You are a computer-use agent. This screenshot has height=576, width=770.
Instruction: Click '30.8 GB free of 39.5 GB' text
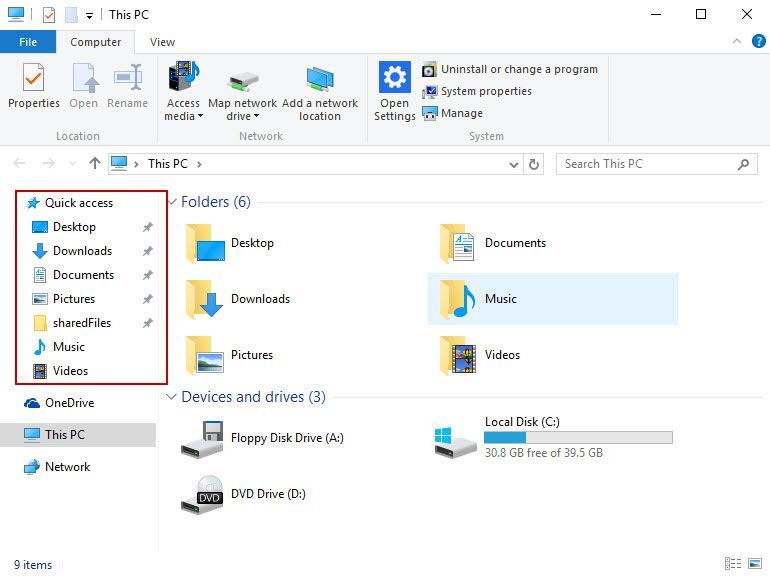(x=544, y=453)
